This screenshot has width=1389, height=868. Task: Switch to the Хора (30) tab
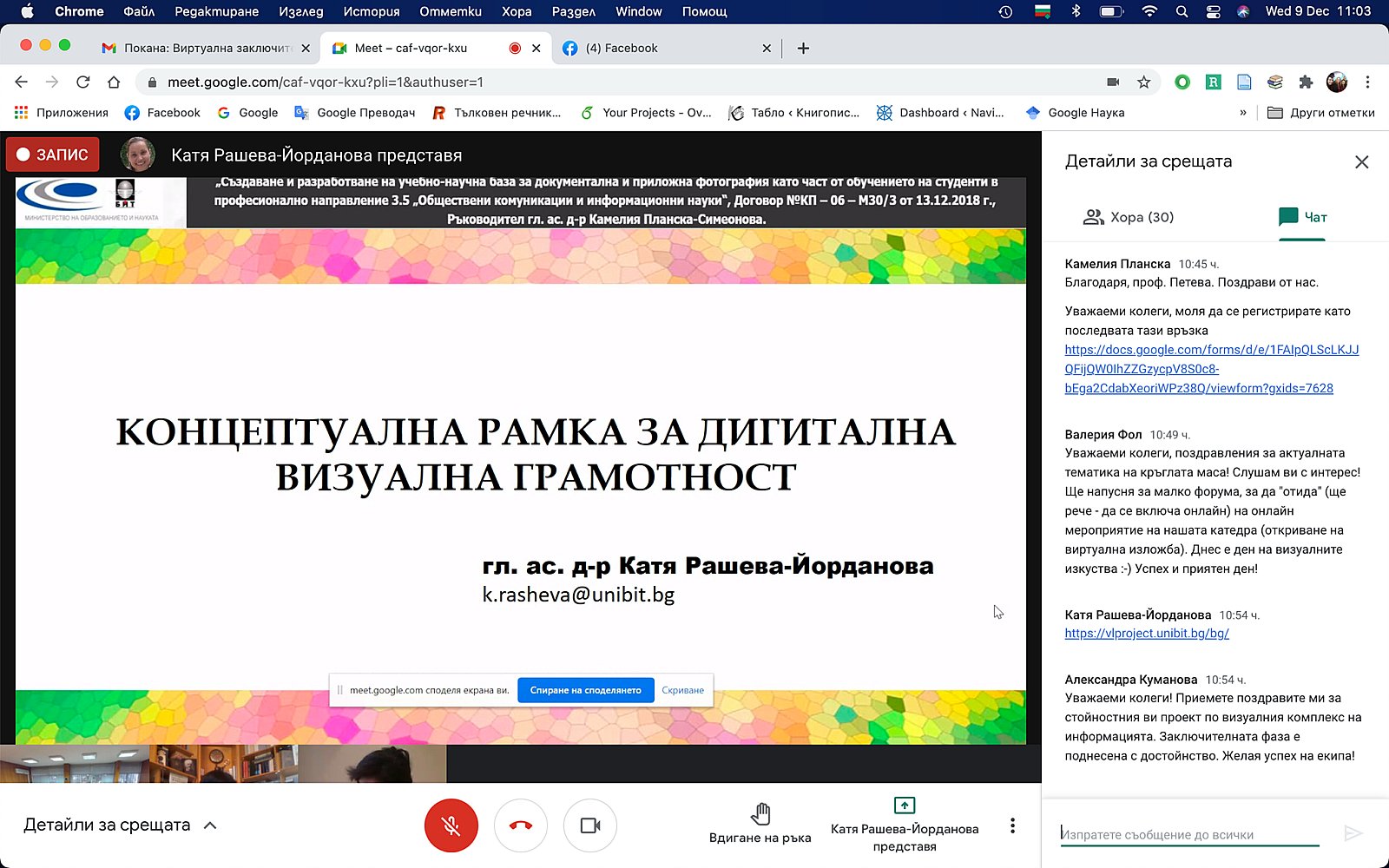1128,217
